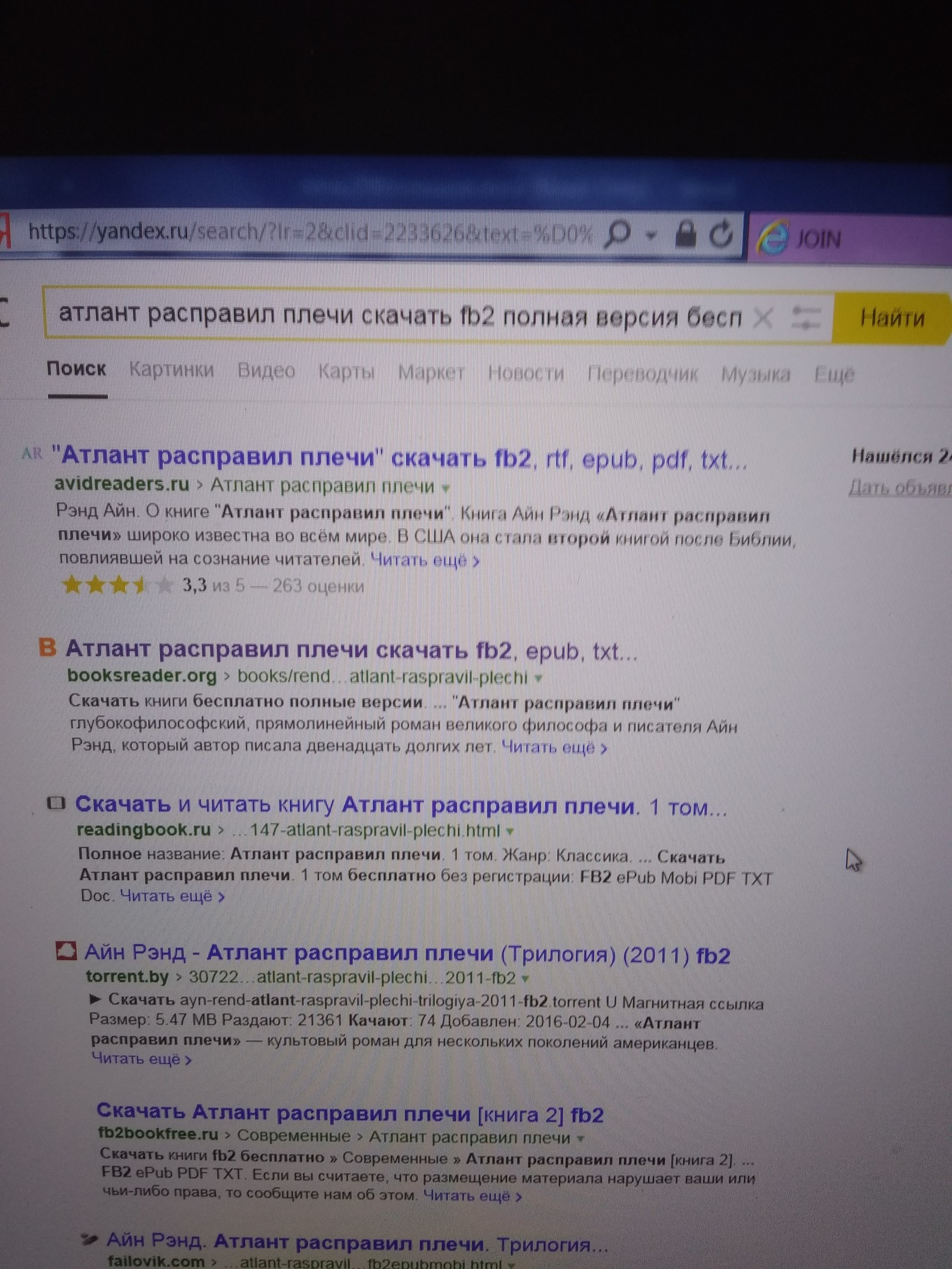Click Читать ещё in avidreaders snippet
952x1269 pixels.
pyautogui.click(x=425, y=560)
